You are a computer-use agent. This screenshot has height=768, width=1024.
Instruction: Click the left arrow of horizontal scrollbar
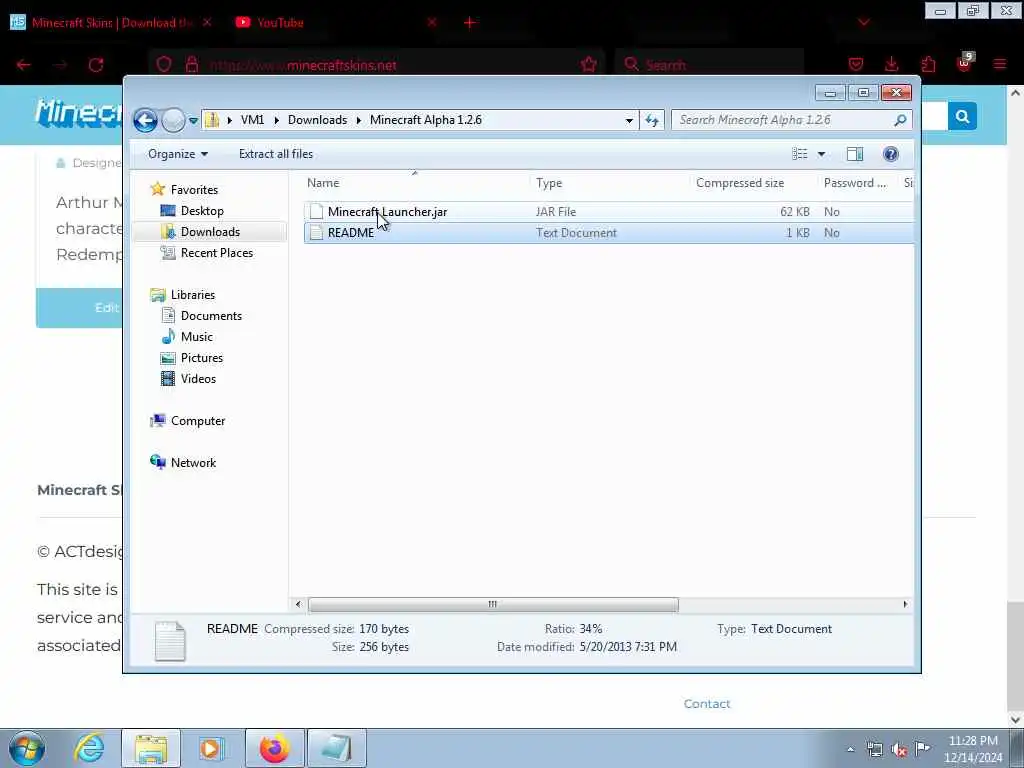pos(298,605)
